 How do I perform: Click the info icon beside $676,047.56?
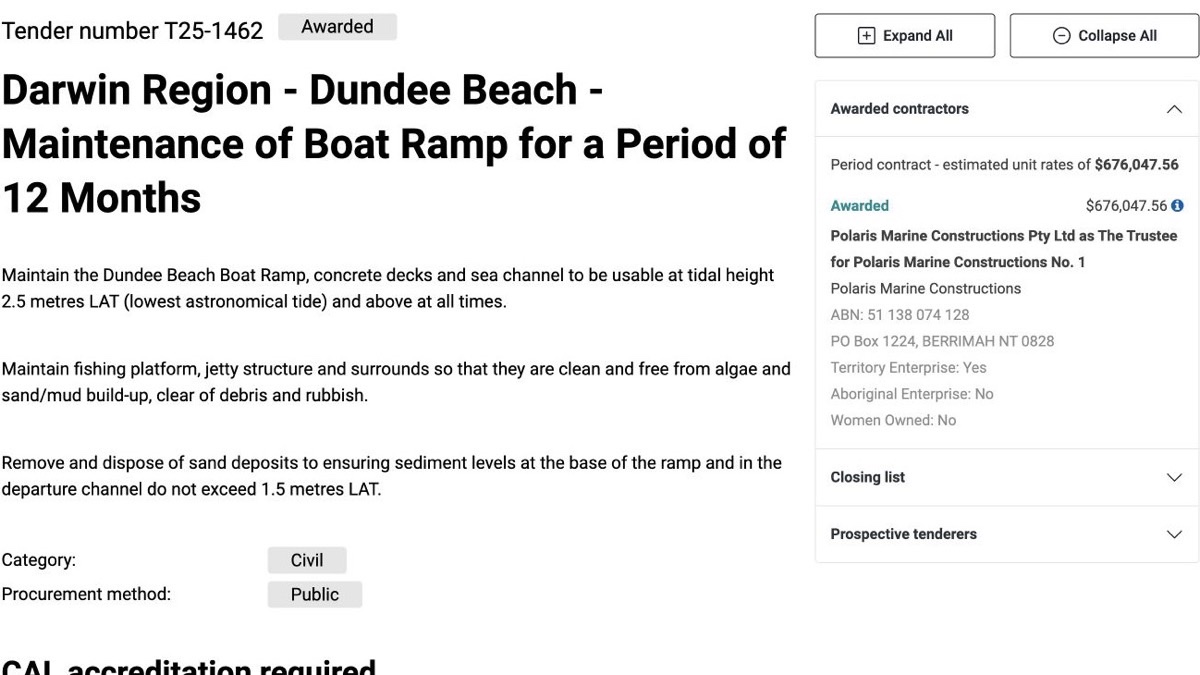[1177, 206]
